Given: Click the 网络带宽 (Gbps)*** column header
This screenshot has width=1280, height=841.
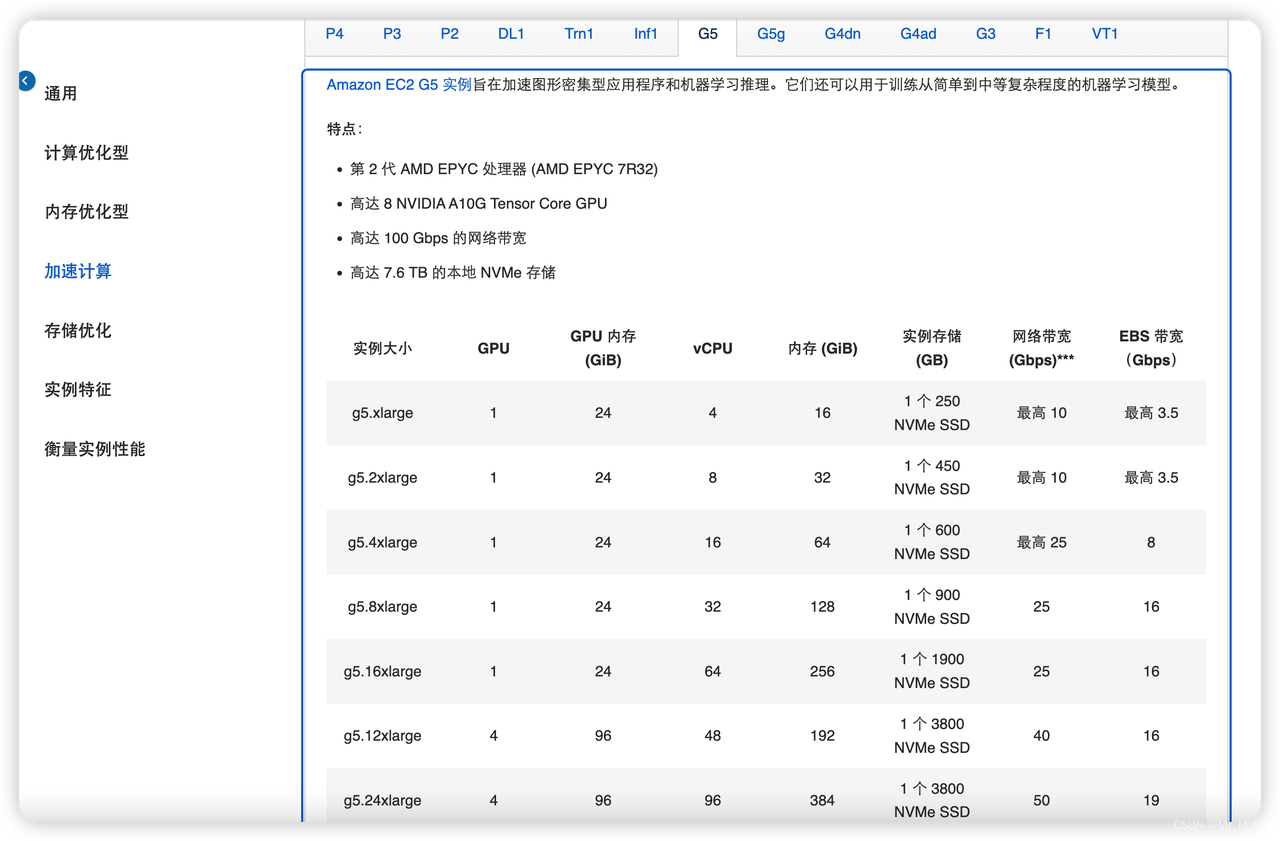Looking at the screenshot, I should [1042, 348].
